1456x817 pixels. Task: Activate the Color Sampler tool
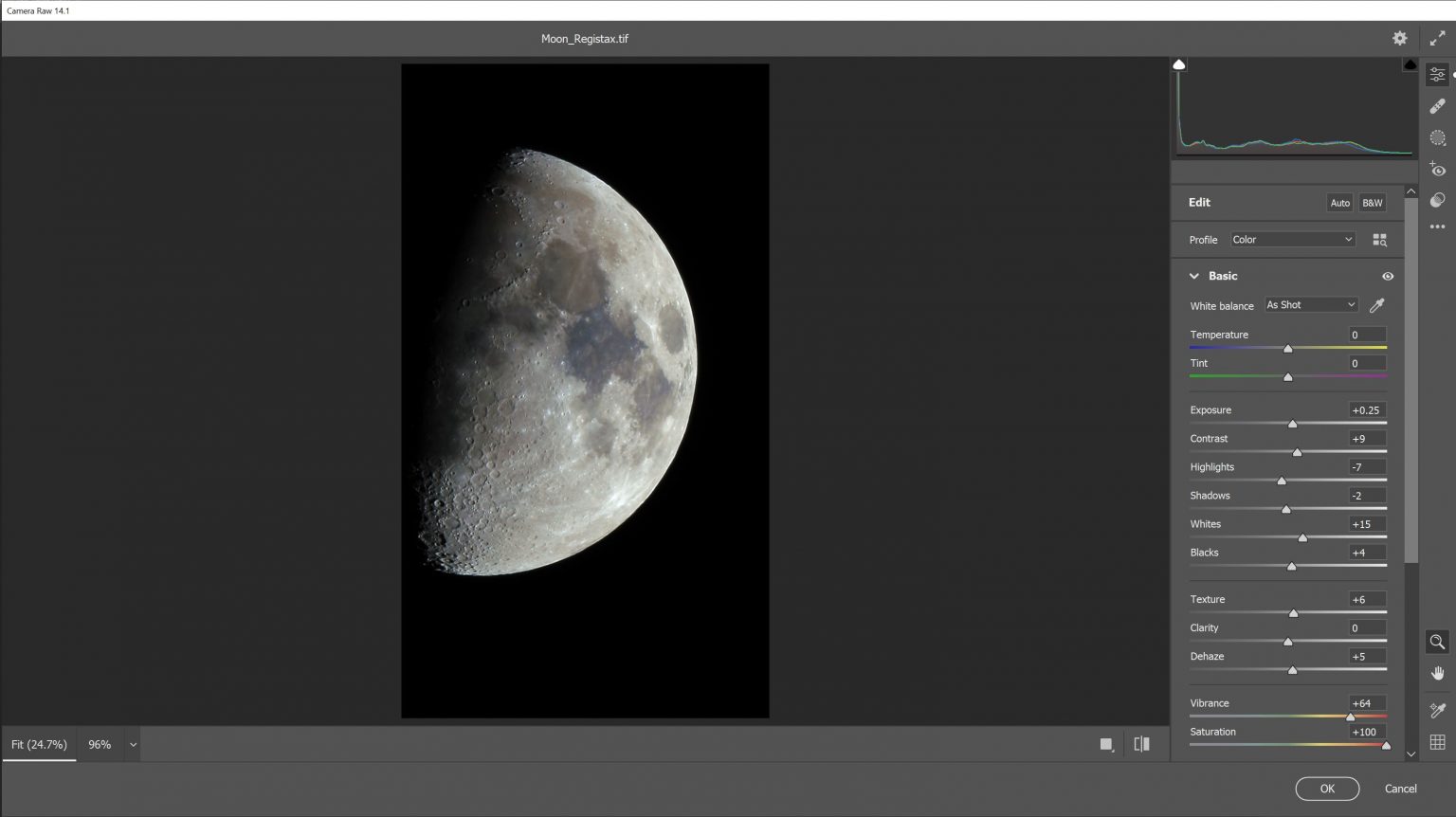click(x=1437, y=708)
